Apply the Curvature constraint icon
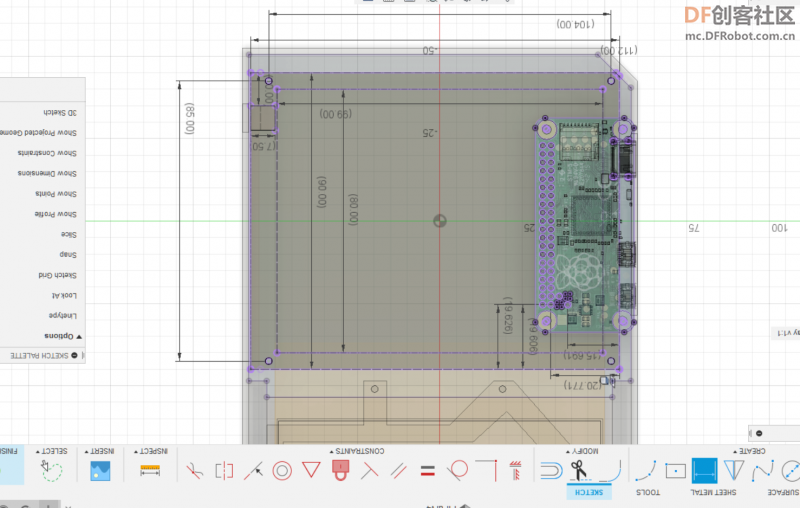Image resolution: width=800 pixels, height=508 pixels. click(194, 470)
